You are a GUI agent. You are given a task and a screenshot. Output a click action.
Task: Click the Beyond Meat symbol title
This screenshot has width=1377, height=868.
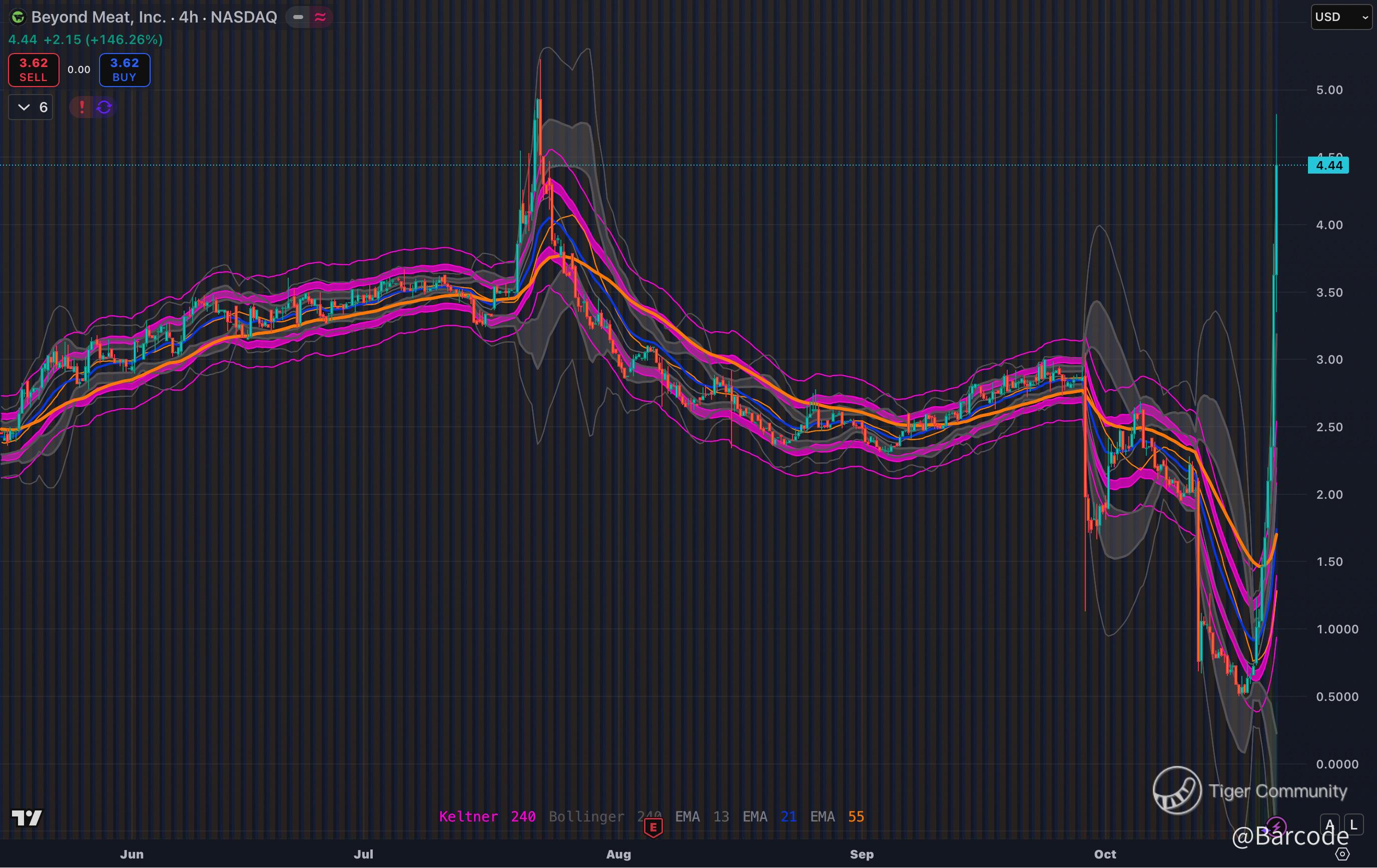click(154, 17)
